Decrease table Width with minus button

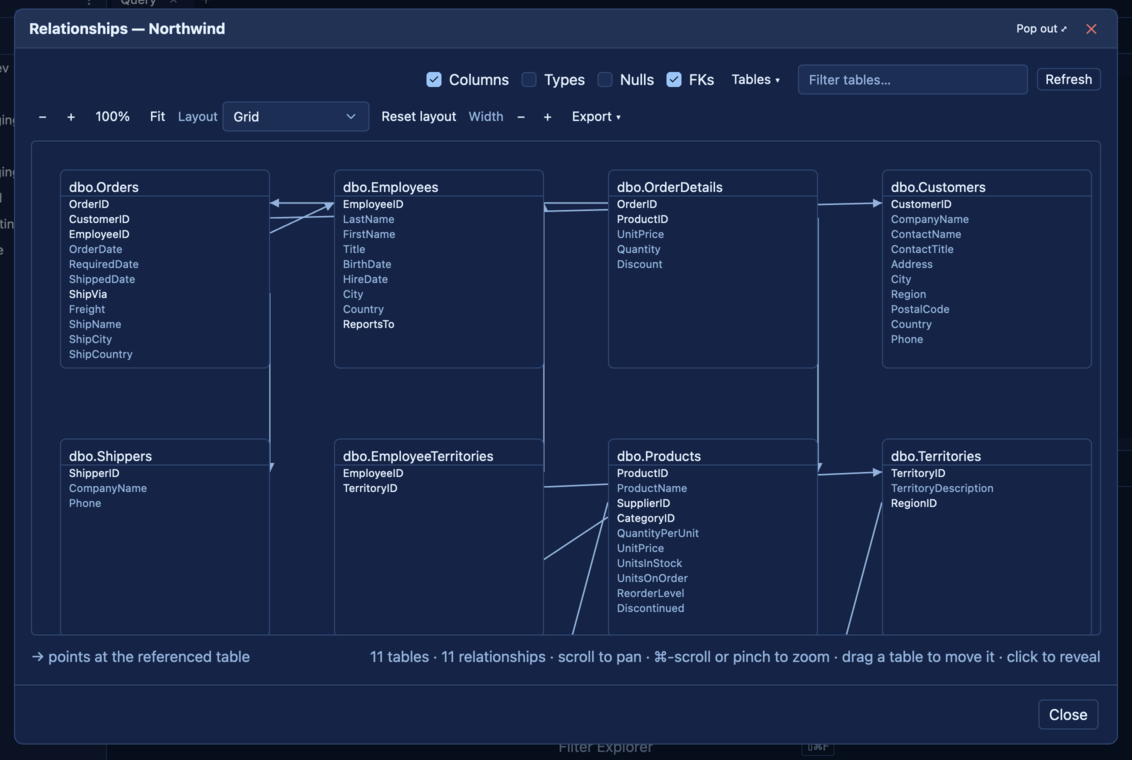[x=521, y=117]
